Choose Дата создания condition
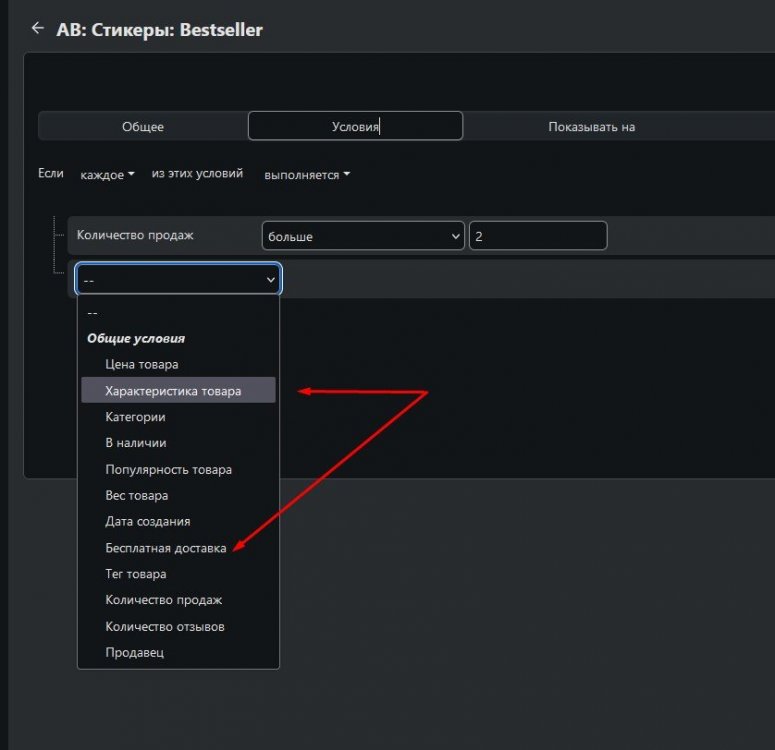The height and width of the screenshot is (750, 775). (x=178, y=522)
